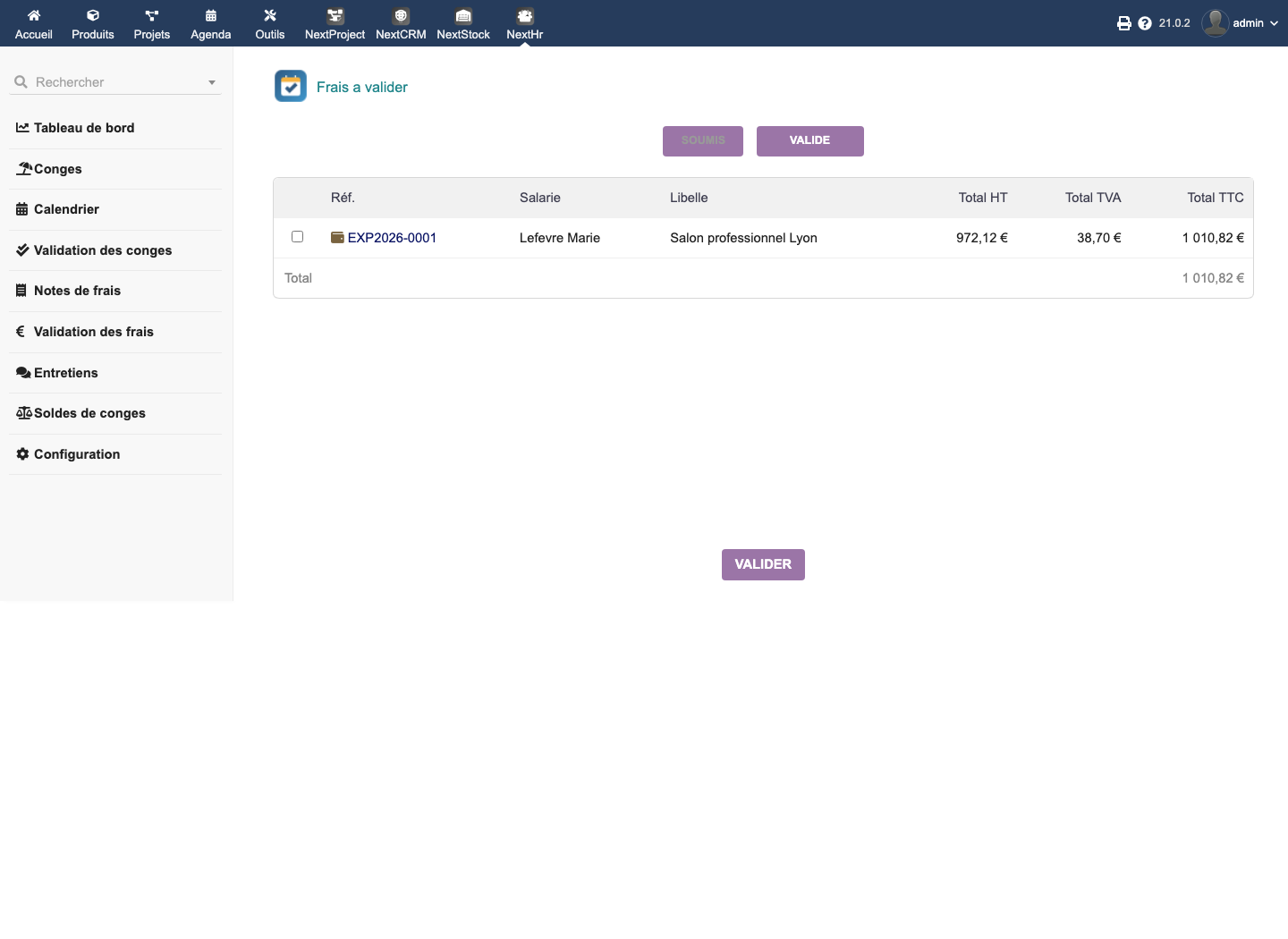The image size is (1288, 939).
Task: Switch to the VALIDE status tab
Action: click(810, 141)
